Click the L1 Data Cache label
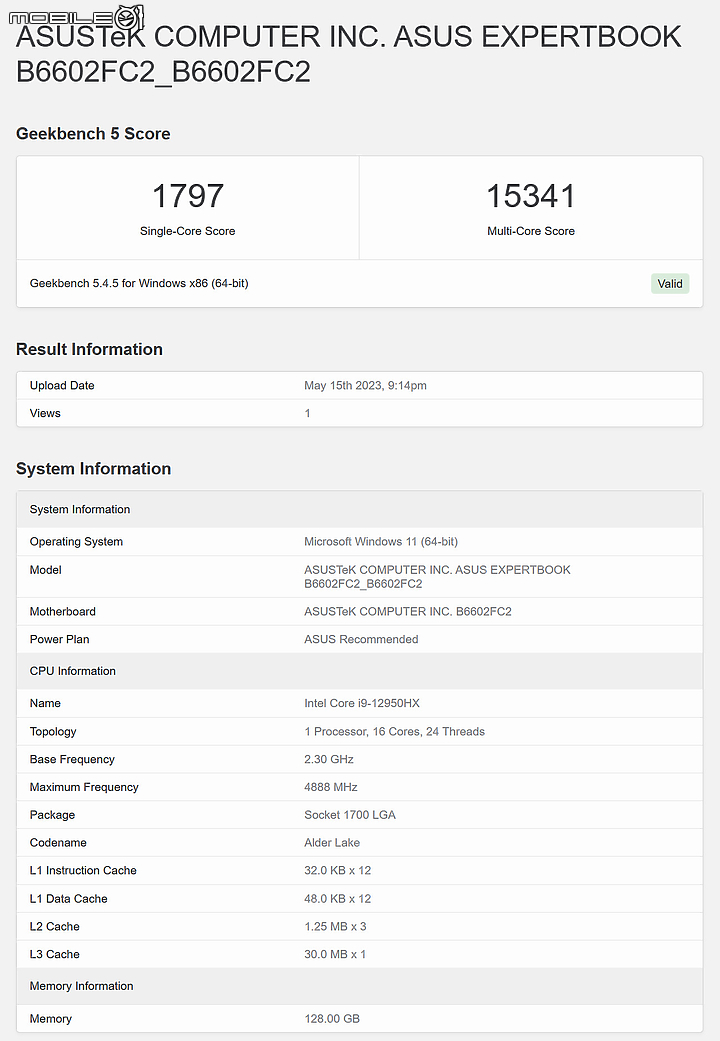720x1041 pixels. click(x=68, y=899)
